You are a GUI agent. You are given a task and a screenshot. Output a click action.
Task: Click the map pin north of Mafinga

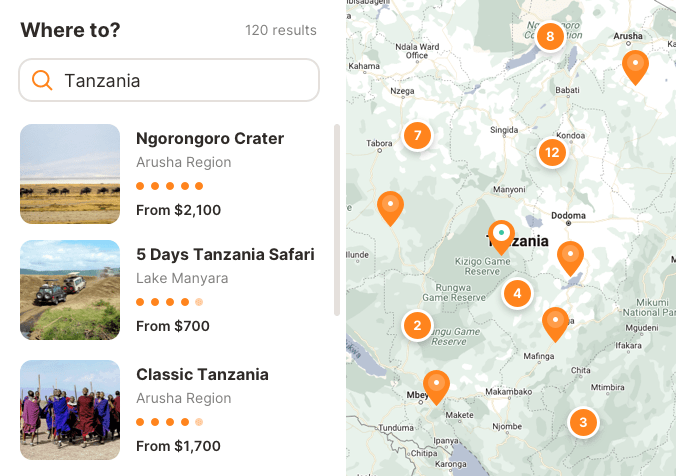point(555,322)
